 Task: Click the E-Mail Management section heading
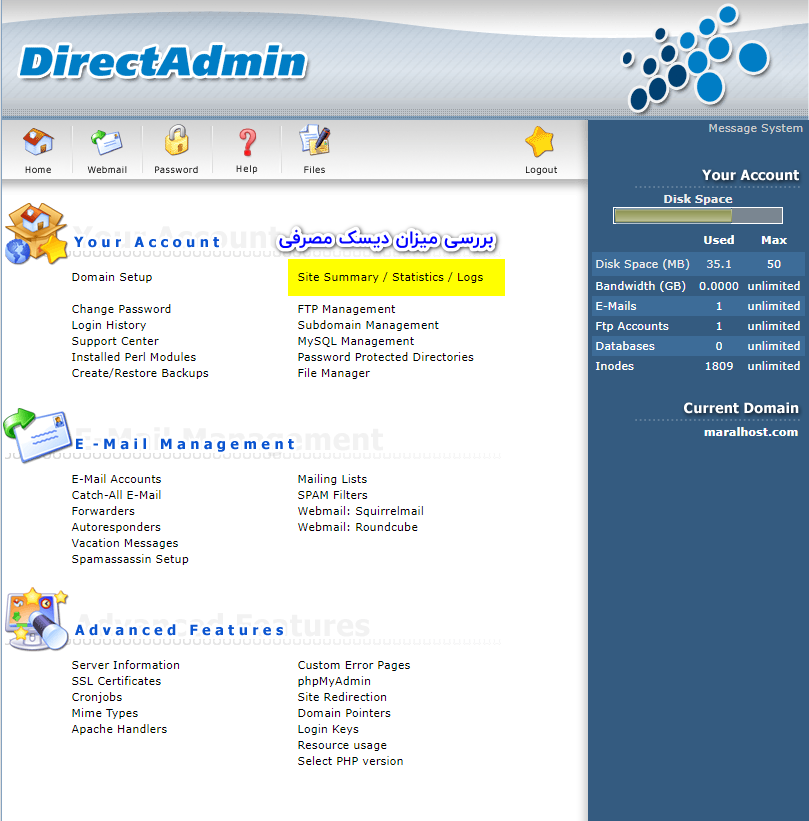(x=185, y=444)
